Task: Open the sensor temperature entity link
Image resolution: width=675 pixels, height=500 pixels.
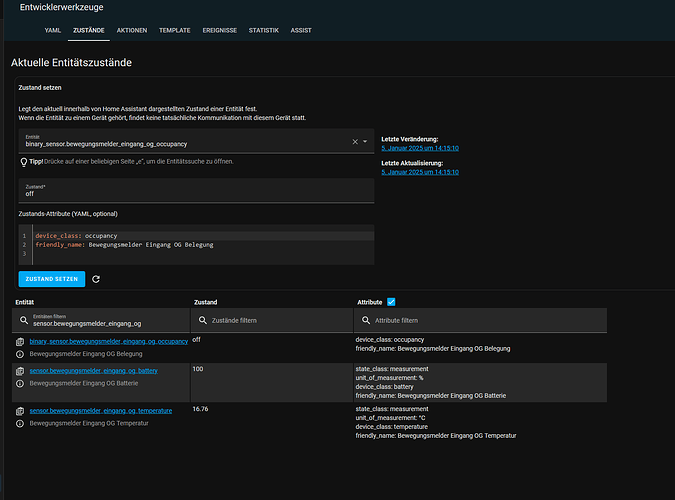Action: 101,411
